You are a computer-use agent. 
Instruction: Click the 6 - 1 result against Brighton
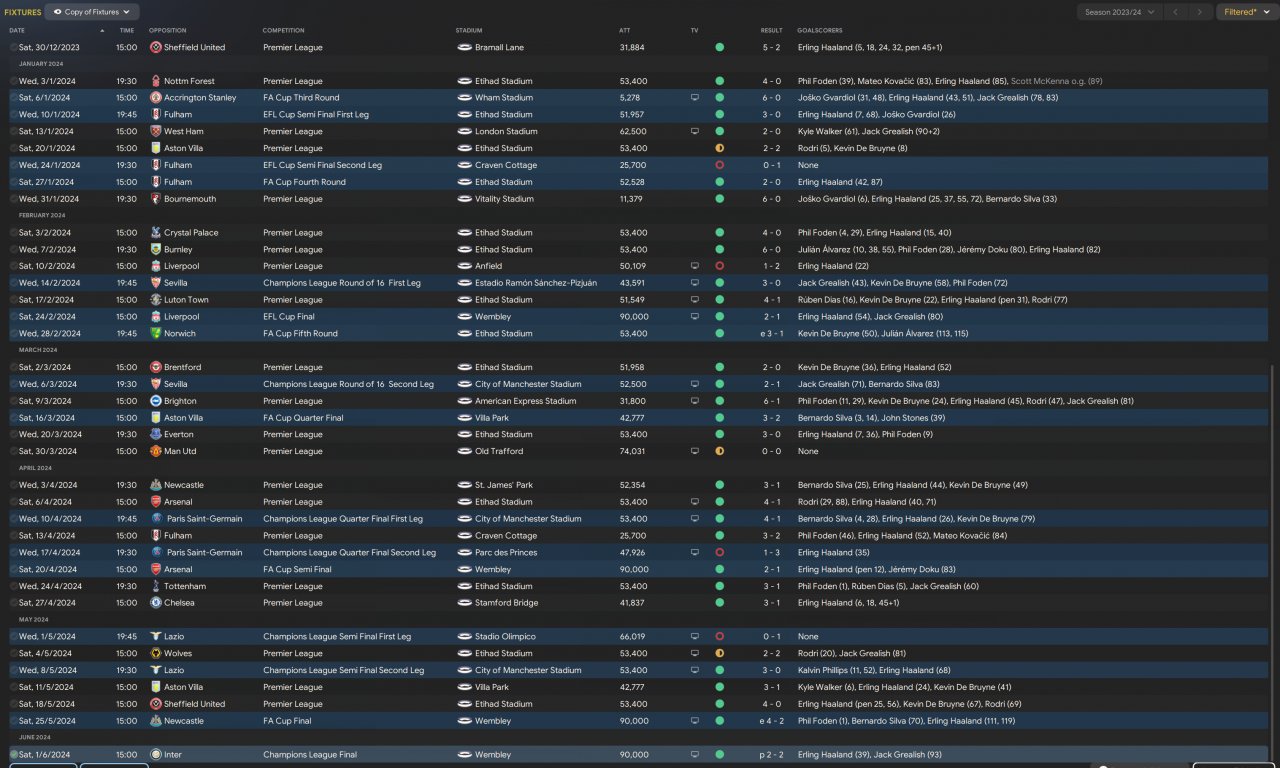coord(772,401)
